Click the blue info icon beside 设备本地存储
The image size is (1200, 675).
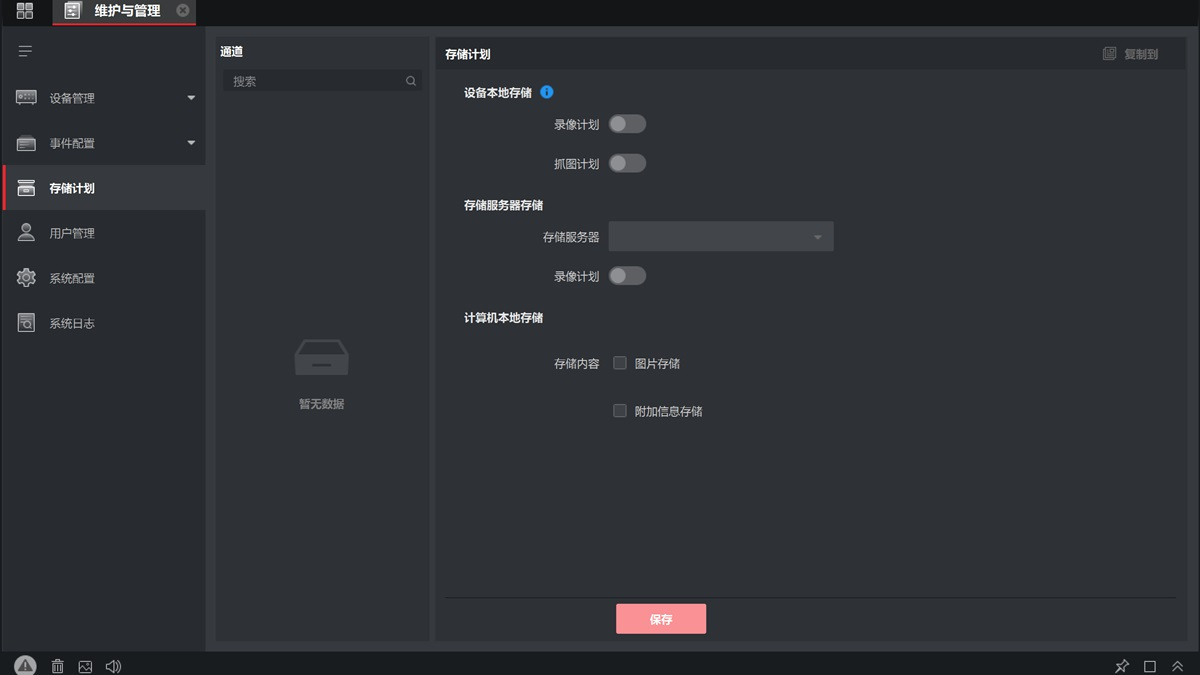546,92
